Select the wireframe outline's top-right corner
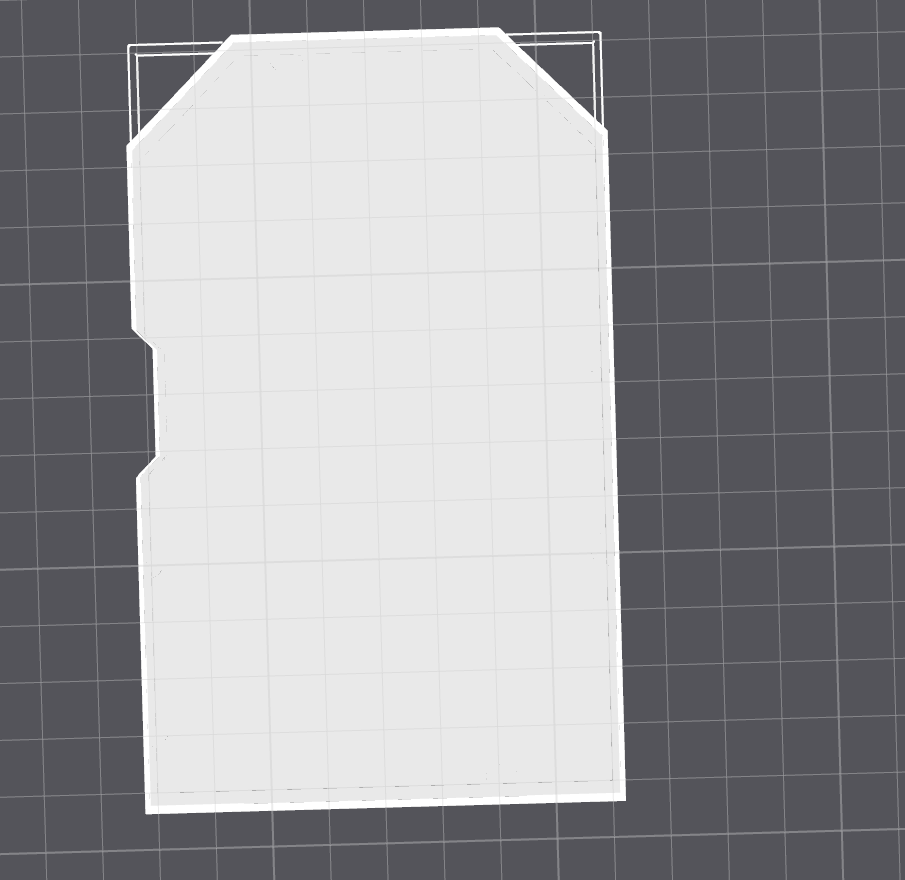Screen dimensions: 905x880 [x=599, y=35]
